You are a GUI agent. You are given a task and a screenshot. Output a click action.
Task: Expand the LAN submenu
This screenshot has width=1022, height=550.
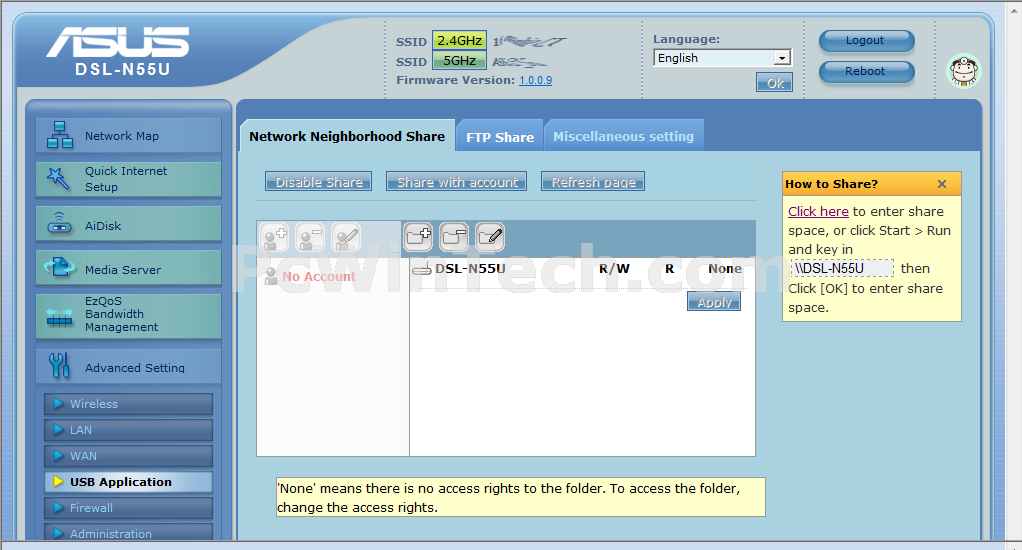pos(128,430)
